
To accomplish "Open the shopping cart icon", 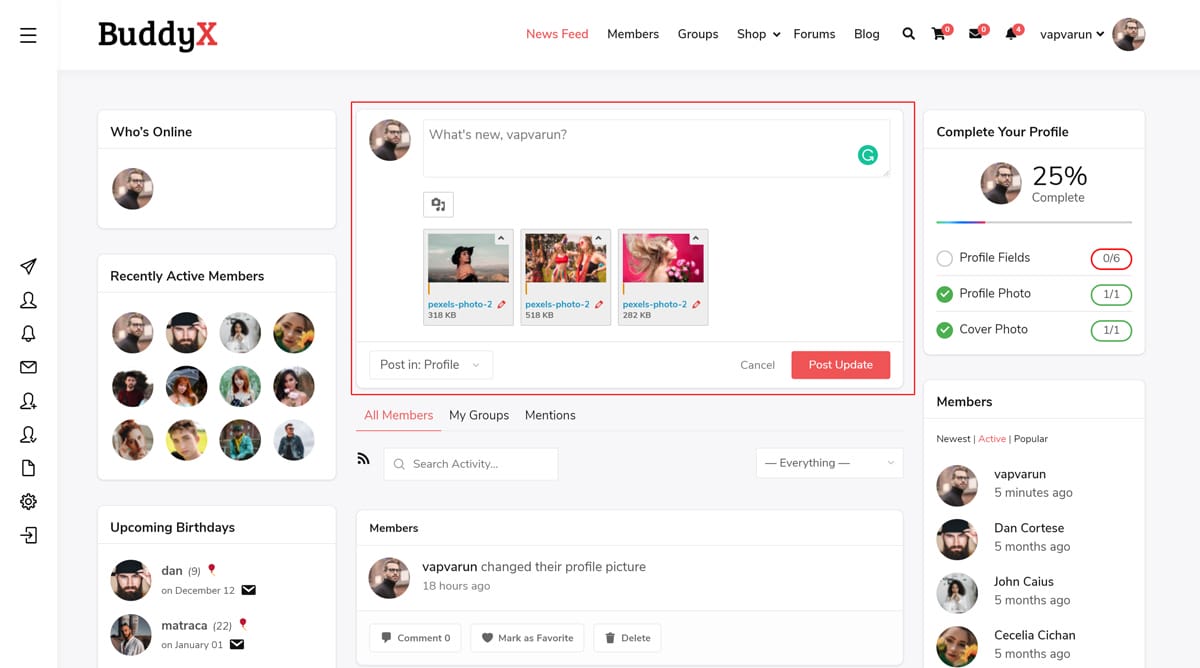I will point(938,34).
